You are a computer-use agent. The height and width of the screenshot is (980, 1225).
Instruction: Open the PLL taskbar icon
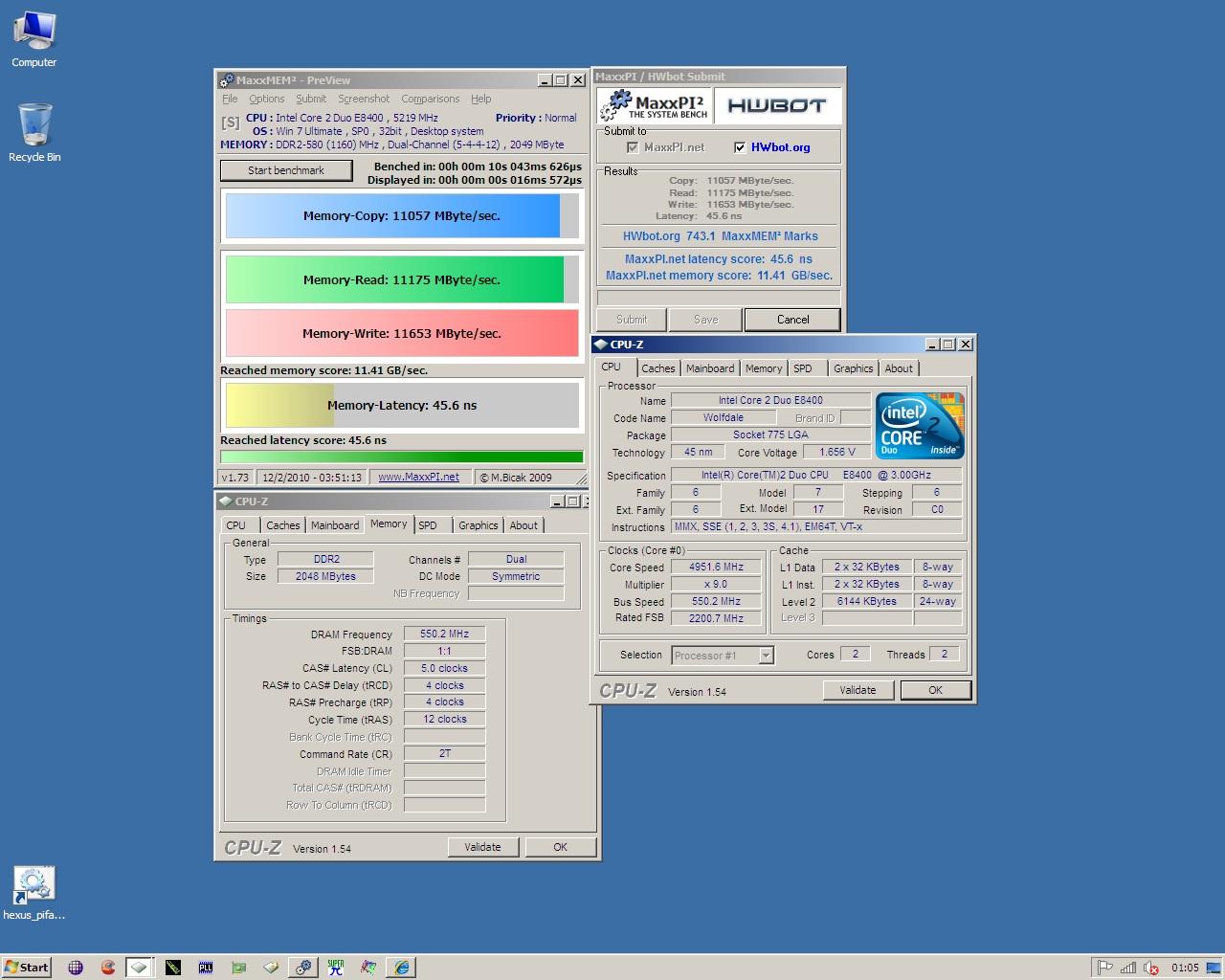pyautogui.click(x=206, y=968)
